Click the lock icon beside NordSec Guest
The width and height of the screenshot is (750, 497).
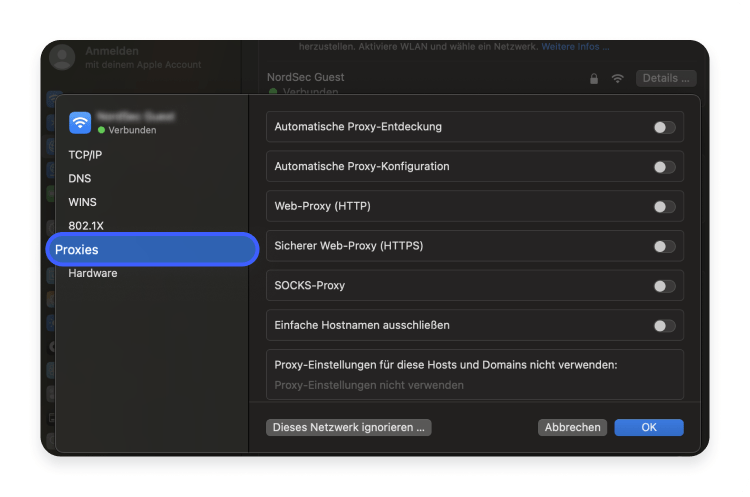tap(594, 78)
